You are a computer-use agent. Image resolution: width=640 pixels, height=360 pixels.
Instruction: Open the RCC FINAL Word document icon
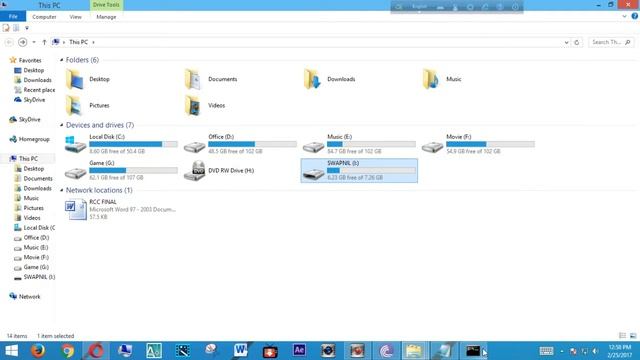76,209
